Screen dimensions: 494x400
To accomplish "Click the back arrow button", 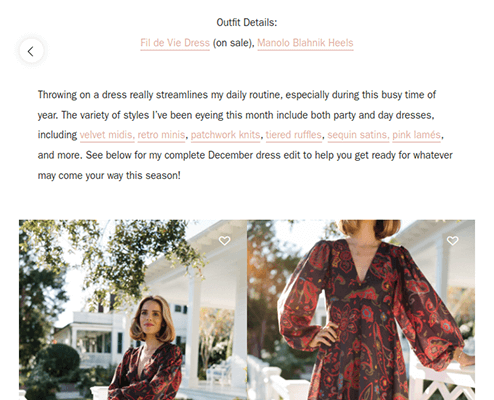I will tap(31, 51).
